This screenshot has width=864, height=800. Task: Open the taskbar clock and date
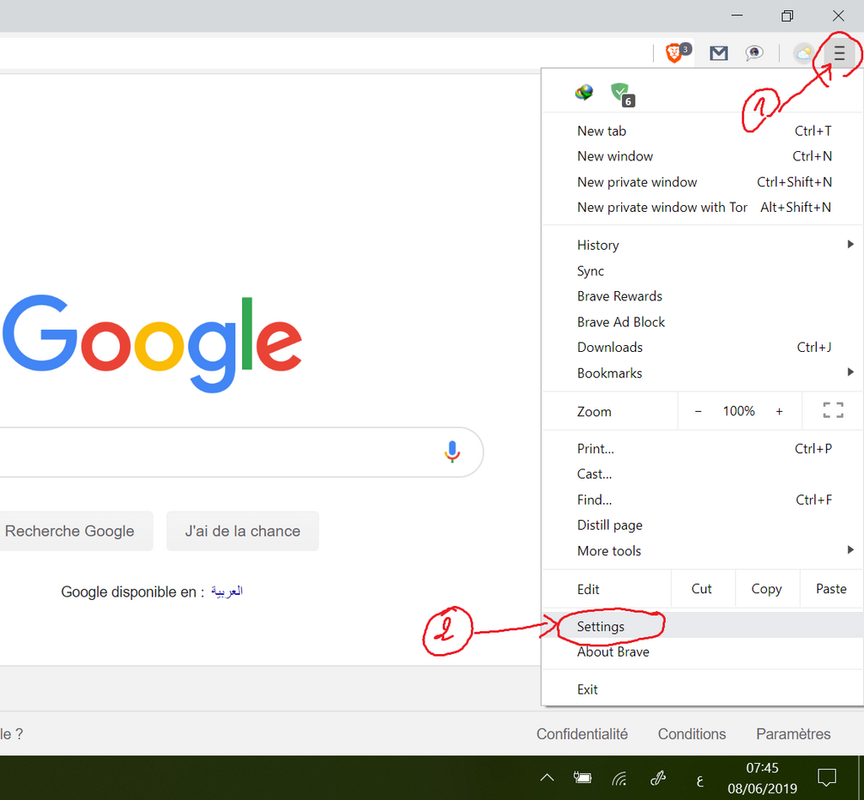pos(762,778)
